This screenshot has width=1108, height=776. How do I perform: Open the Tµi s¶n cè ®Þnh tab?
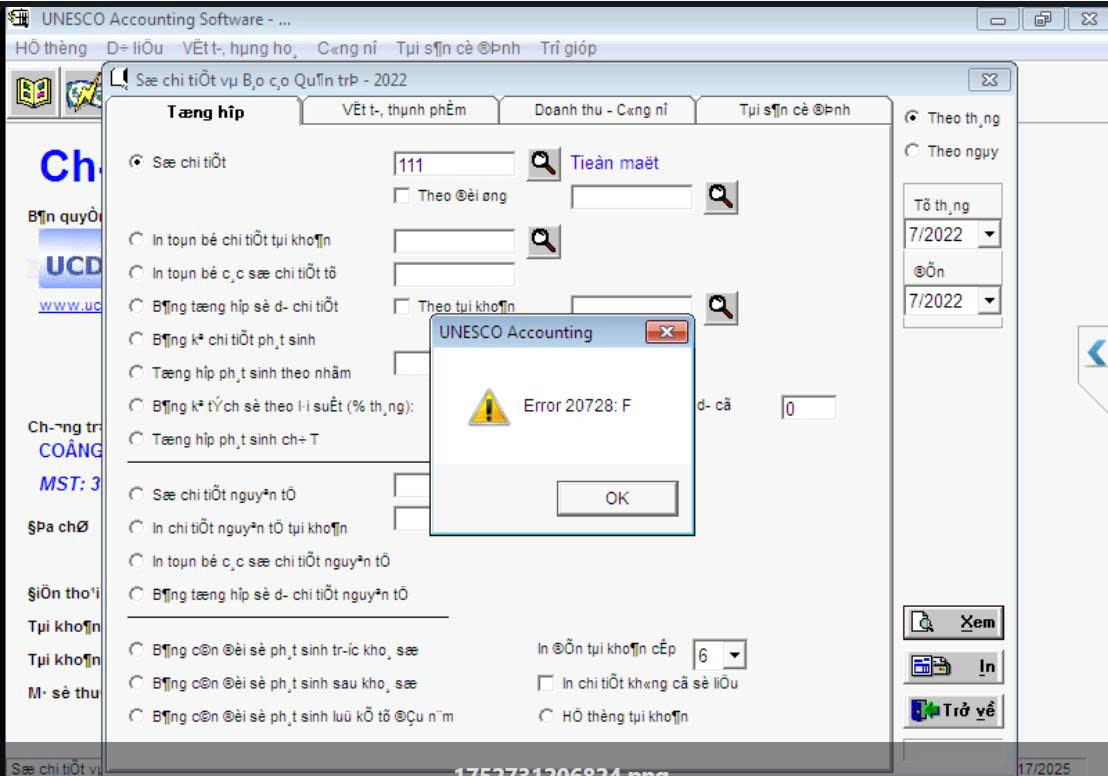click(794, 110)
